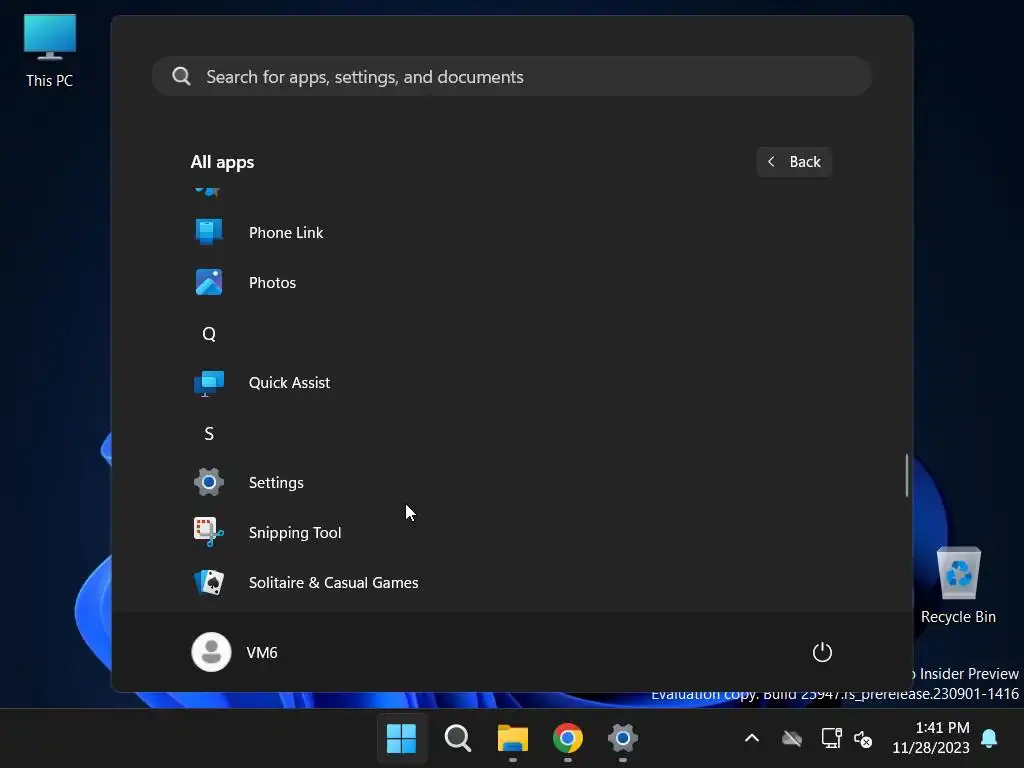The width and height of the screenshot is (1024, 768).
Task: Open the Phone Link app icon
Action: pyautogui.click(x=209, y=232)
